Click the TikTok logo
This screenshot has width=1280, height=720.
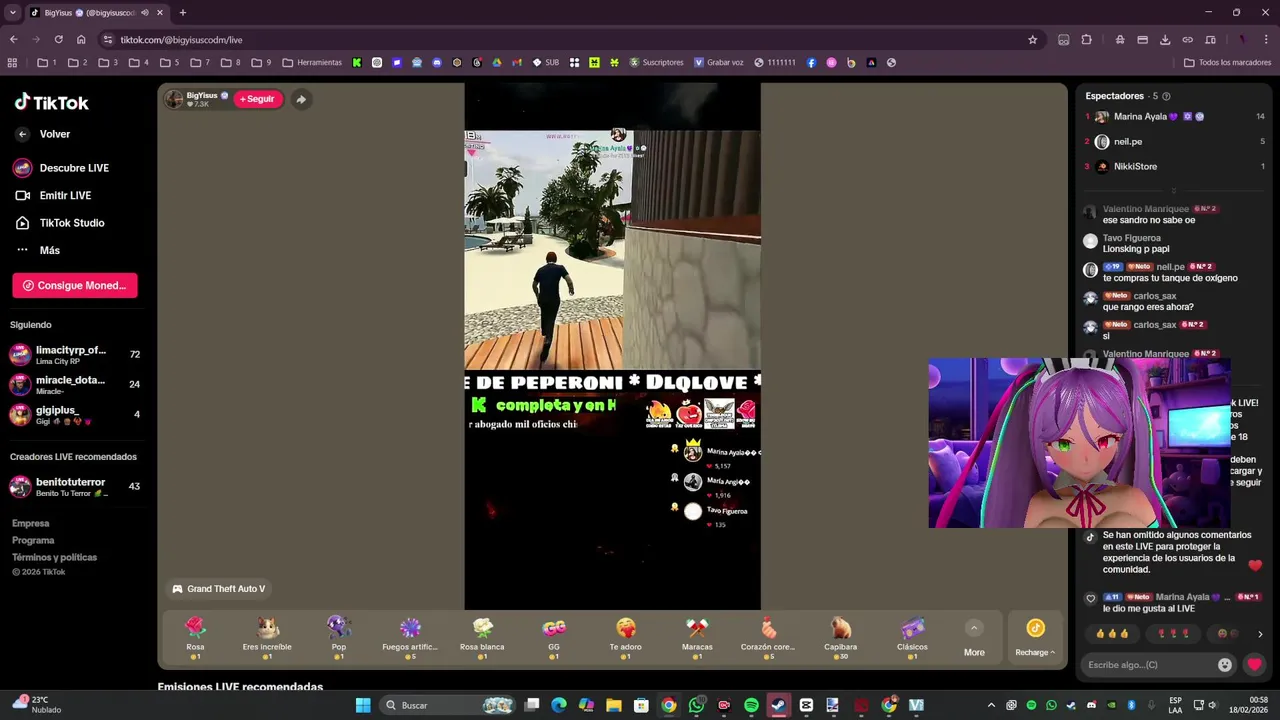[52, 102]
